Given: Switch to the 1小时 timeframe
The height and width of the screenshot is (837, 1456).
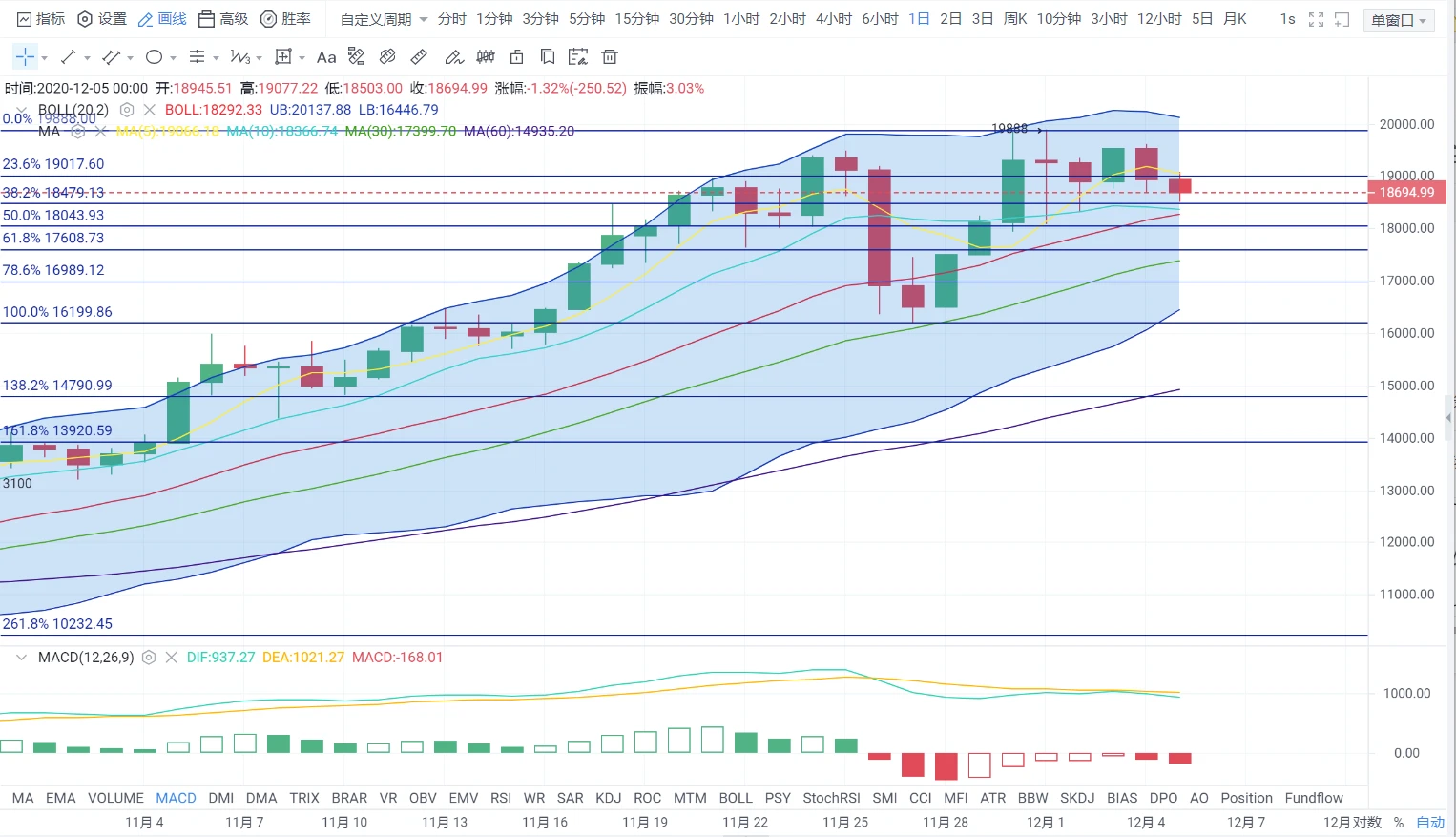Looking at the screenshot, I should tap(741, 19).
